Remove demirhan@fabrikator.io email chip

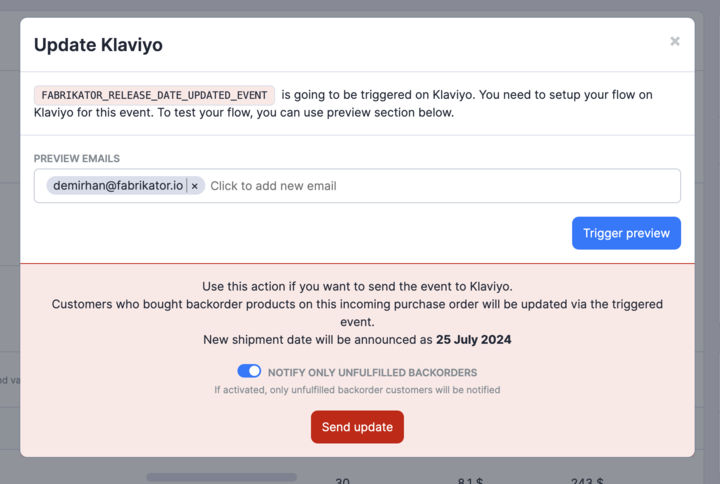point(195,186)
